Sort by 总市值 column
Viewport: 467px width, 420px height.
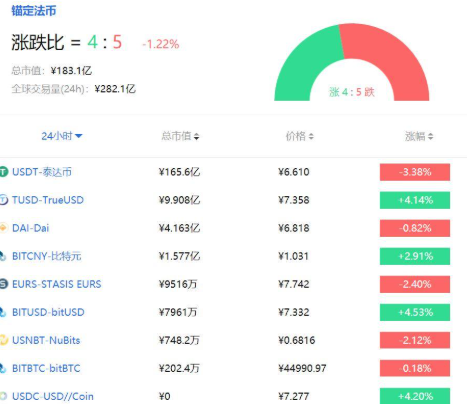click(180, 136)
